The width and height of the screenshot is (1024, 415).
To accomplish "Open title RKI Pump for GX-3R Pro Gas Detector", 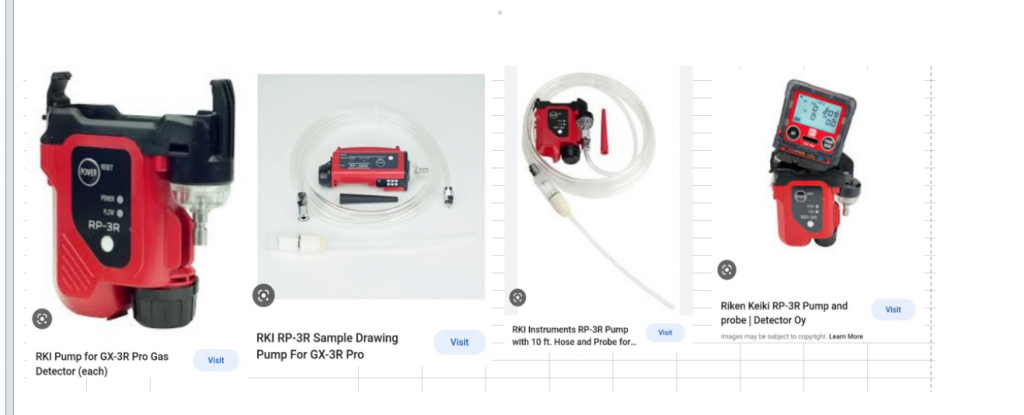I will tap(102, 364).
